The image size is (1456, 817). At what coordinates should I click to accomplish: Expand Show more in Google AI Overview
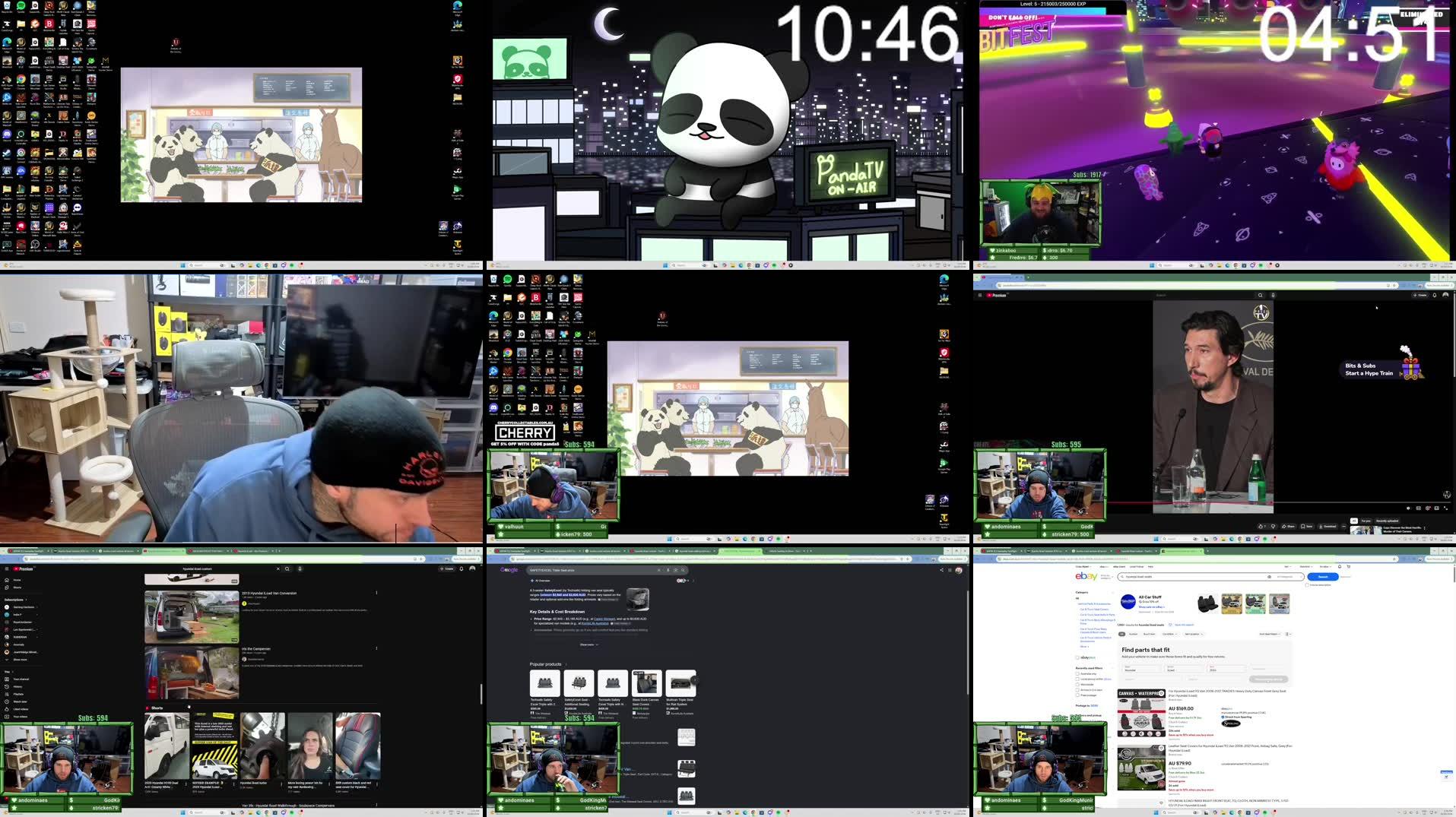589,644
